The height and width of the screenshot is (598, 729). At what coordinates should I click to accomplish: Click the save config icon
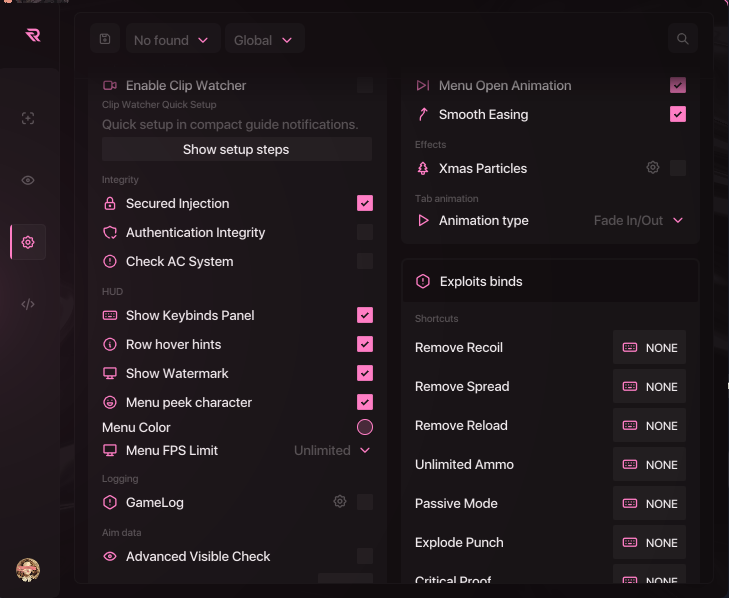pyautogui.click(x=105, y=39)
